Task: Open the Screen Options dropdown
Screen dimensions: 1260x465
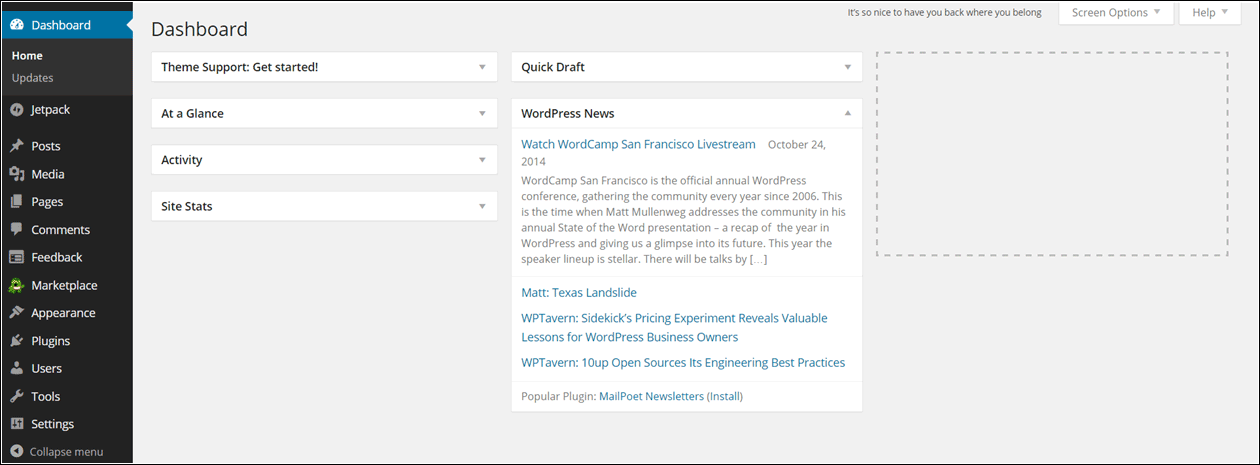Action: pyautogui.click(x=1115, y=13)
